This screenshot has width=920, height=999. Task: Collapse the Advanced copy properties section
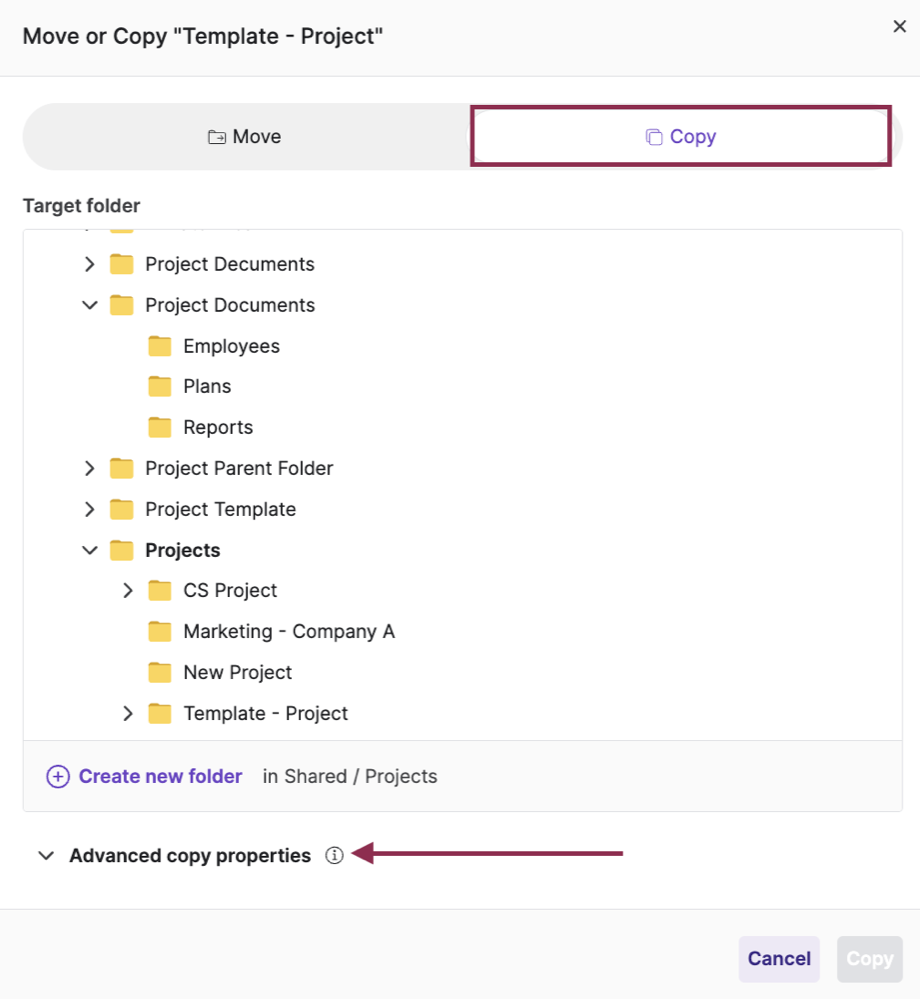45,855
